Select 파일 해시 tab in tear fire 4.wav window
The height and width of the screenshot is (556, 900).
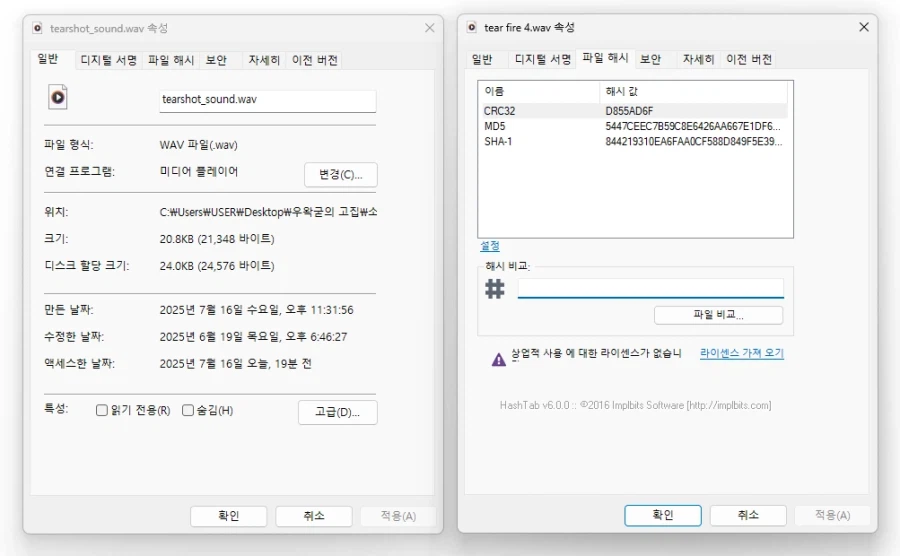(605, 58)
